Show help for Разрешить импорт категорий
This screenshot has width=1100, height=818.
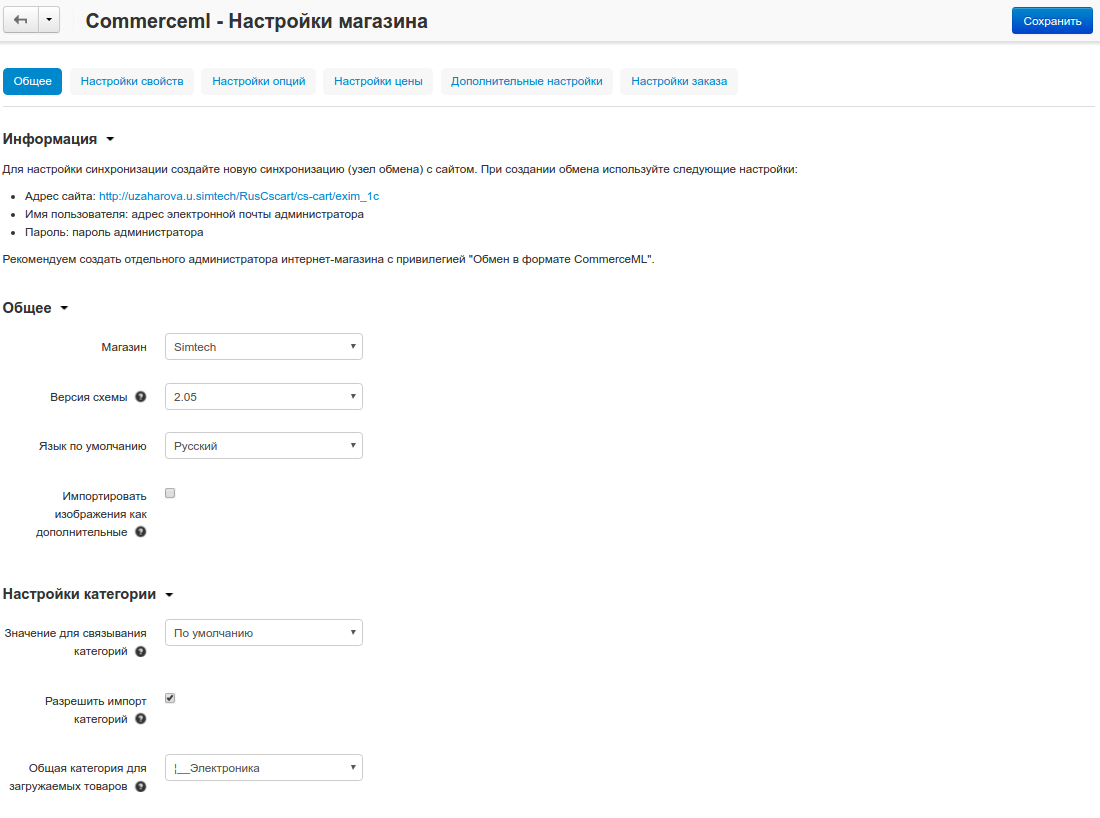pyautogui.click(x=141, y=719)
